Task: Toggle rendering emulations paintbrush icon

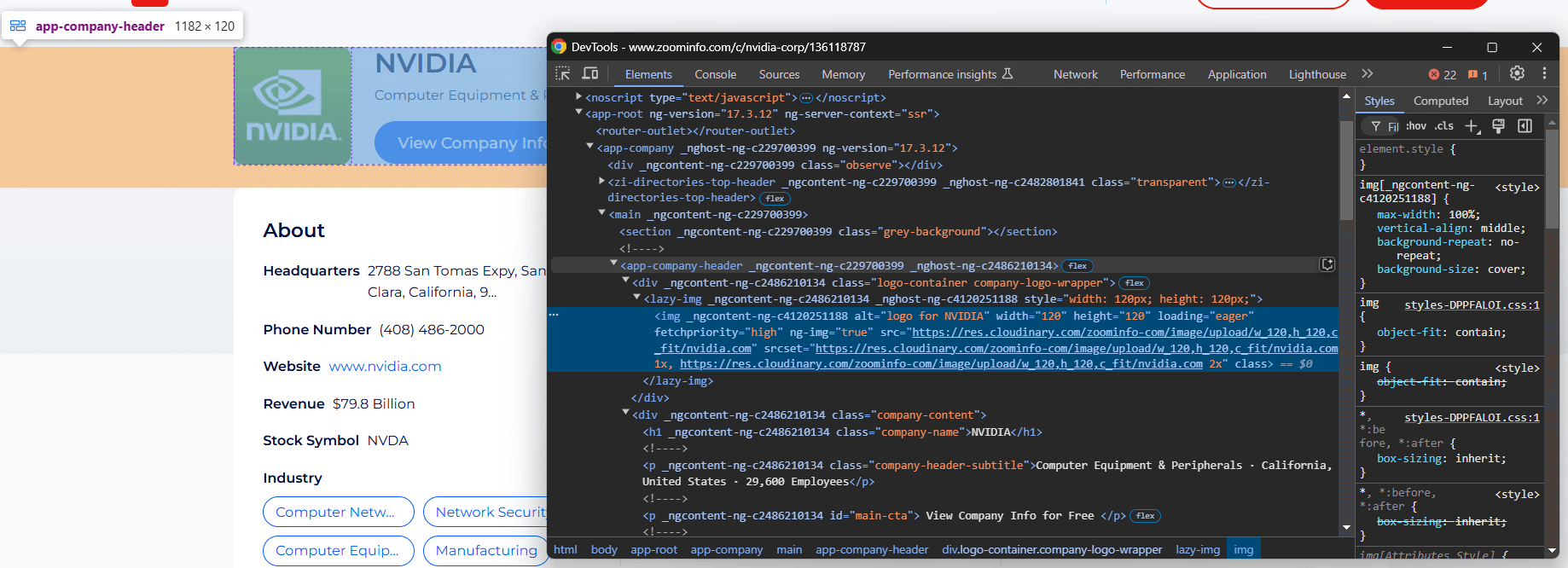Action: point(1498,126)
